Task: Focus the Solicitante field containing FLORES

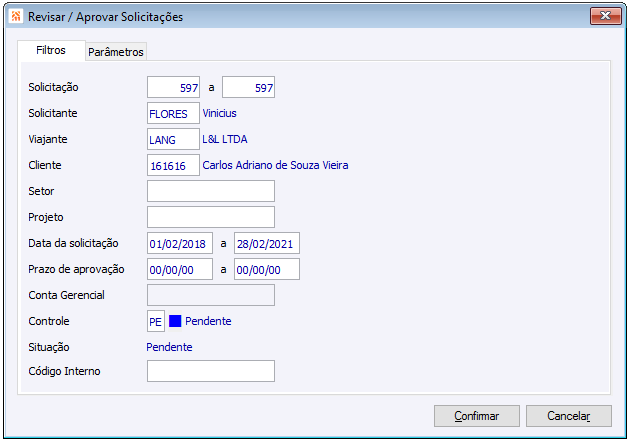Action: coord(173,113)
